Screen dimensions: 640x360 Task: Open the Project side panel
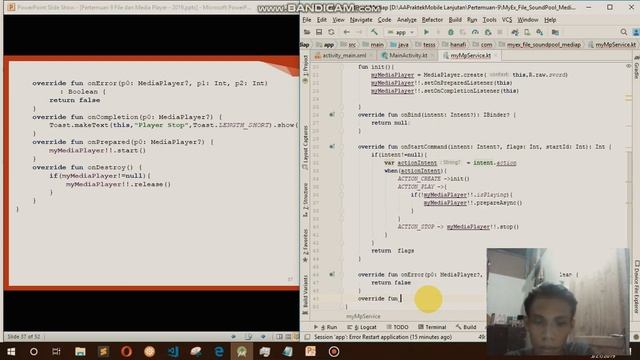(305, 69)
